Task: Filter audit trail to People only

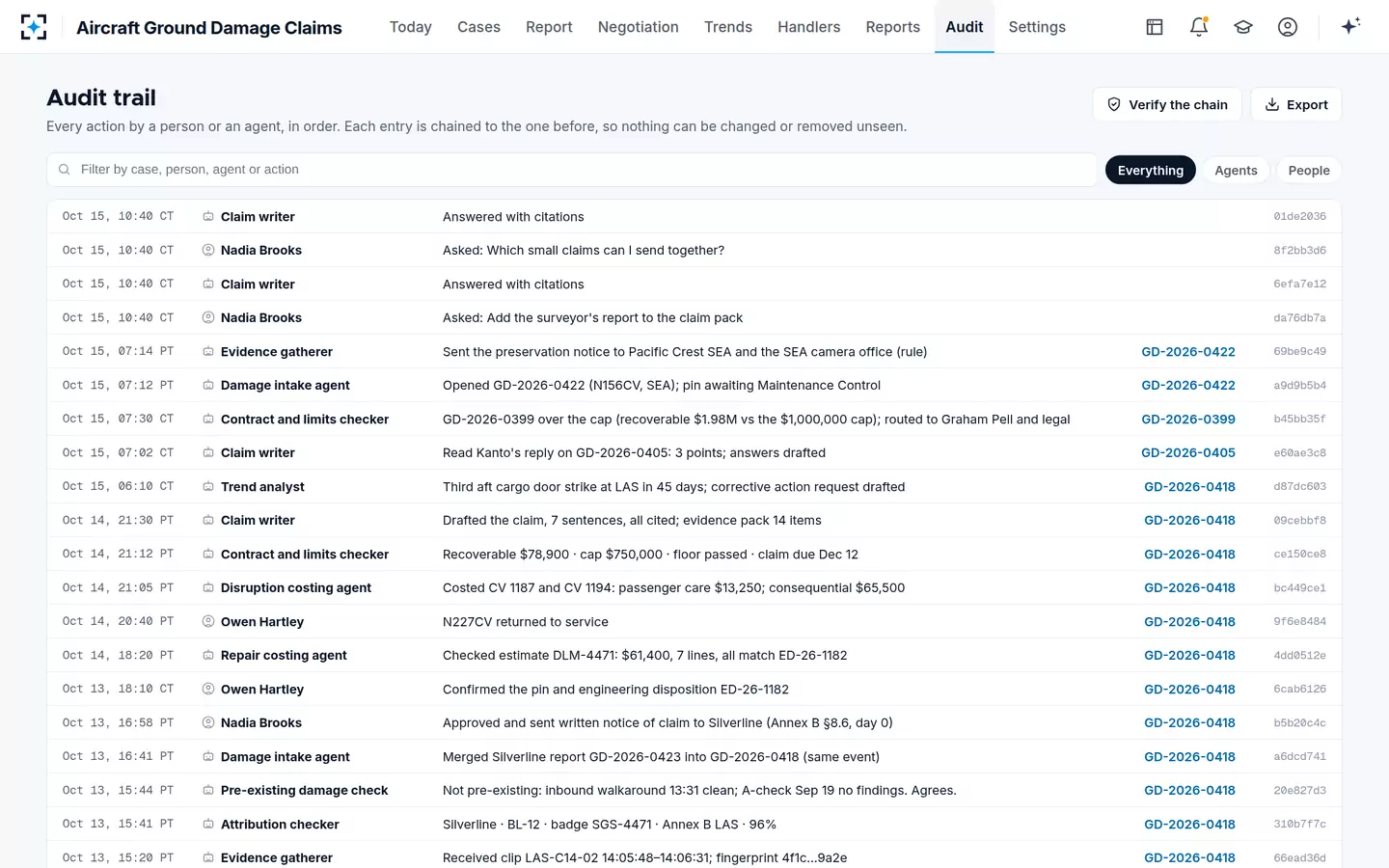Action: coord(1309,171)
